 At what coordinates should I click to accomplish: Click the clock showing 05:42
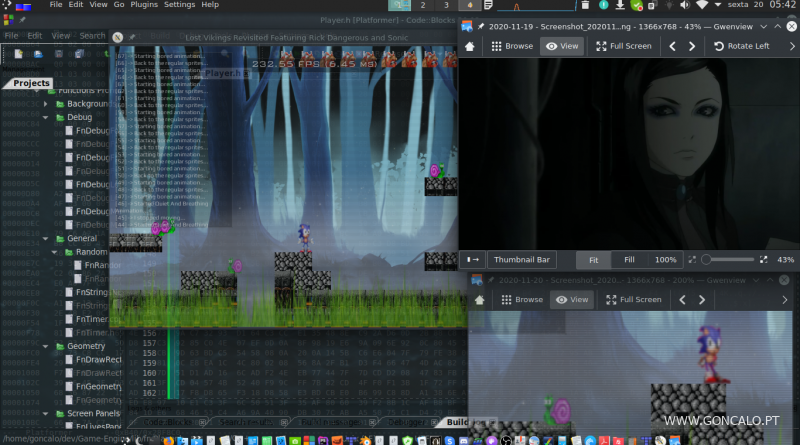click(x=782, y=5)
